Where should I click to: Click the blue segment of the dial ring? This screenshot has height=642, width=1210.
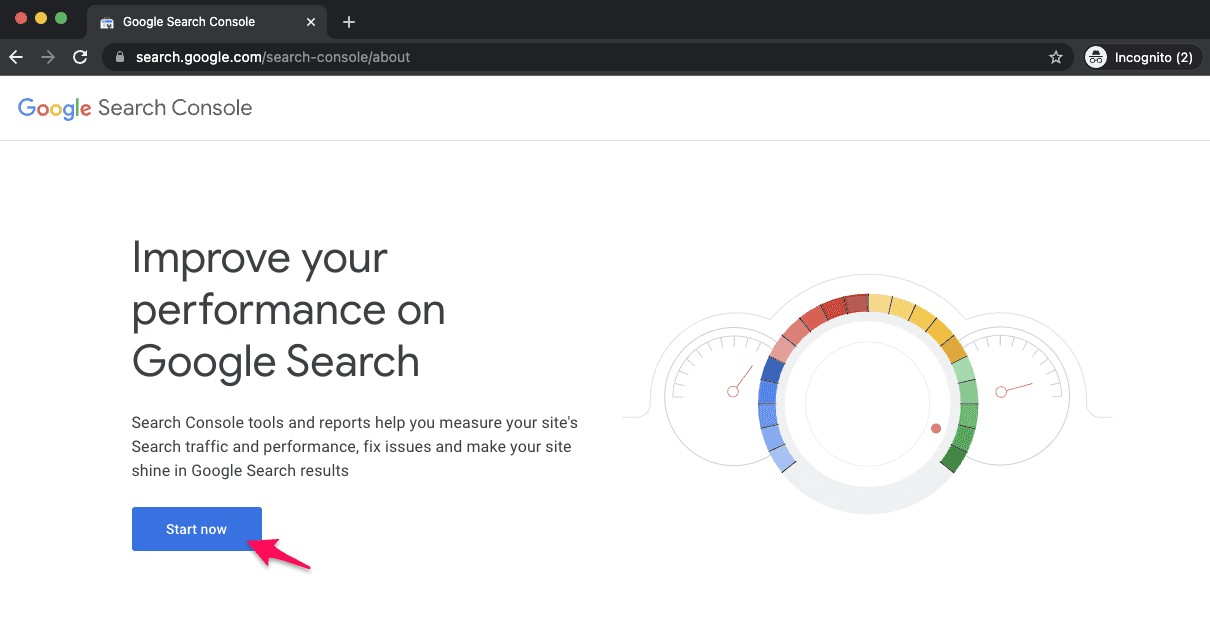pyautogui.click(x=770, y=410)
